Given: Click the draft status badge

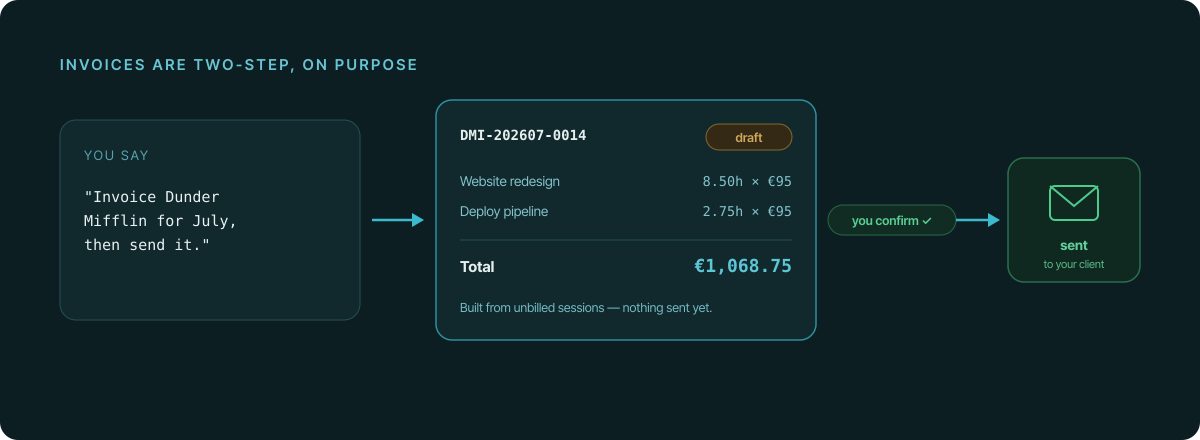Looking at the screenshot, I should pyautogui.click(x=749, y=137).
